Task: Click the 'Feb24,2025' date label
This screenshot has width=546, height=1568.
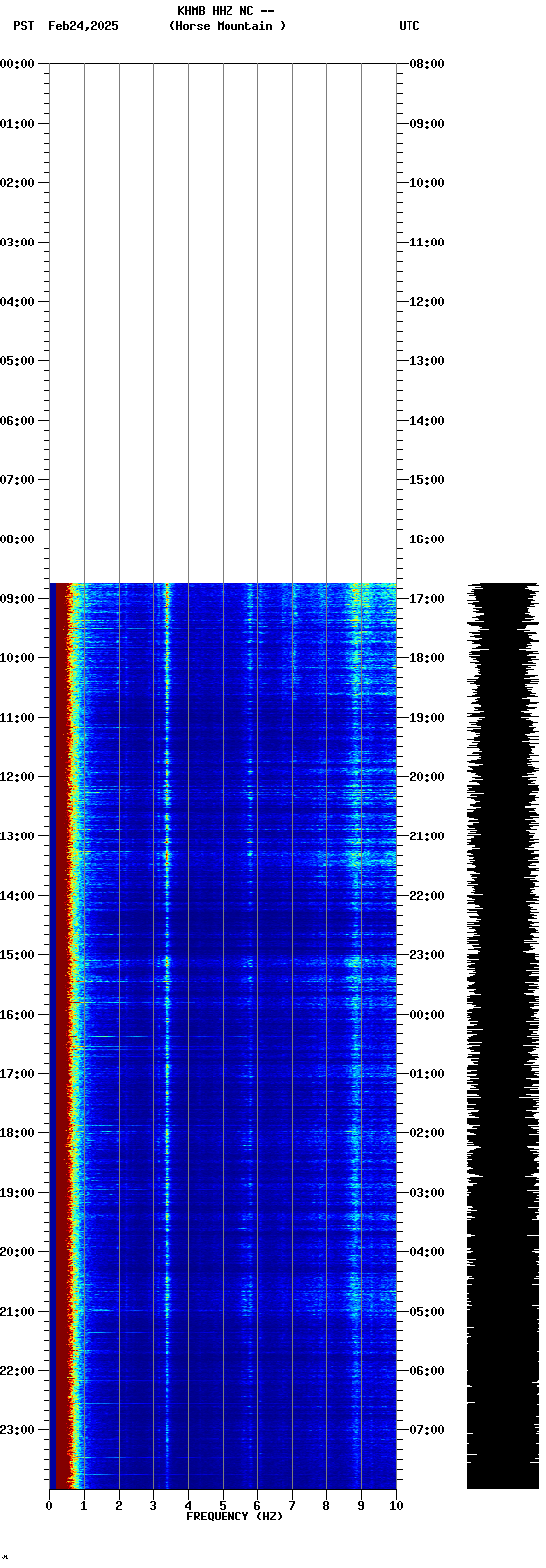Action: [83, 26]
